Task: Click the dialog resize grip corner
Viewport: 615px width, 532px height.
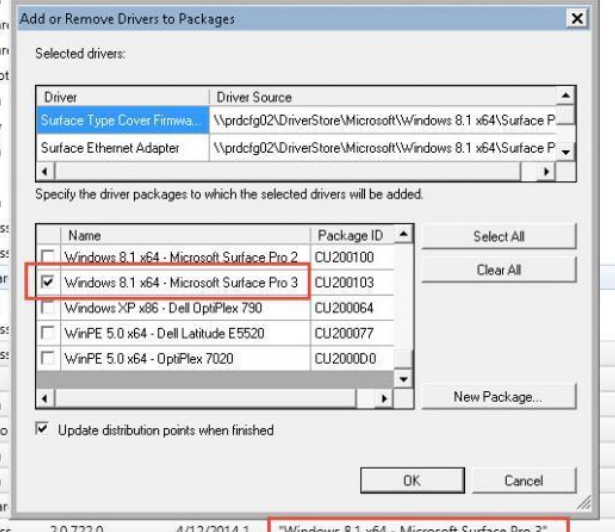Action: click(584, 503)
